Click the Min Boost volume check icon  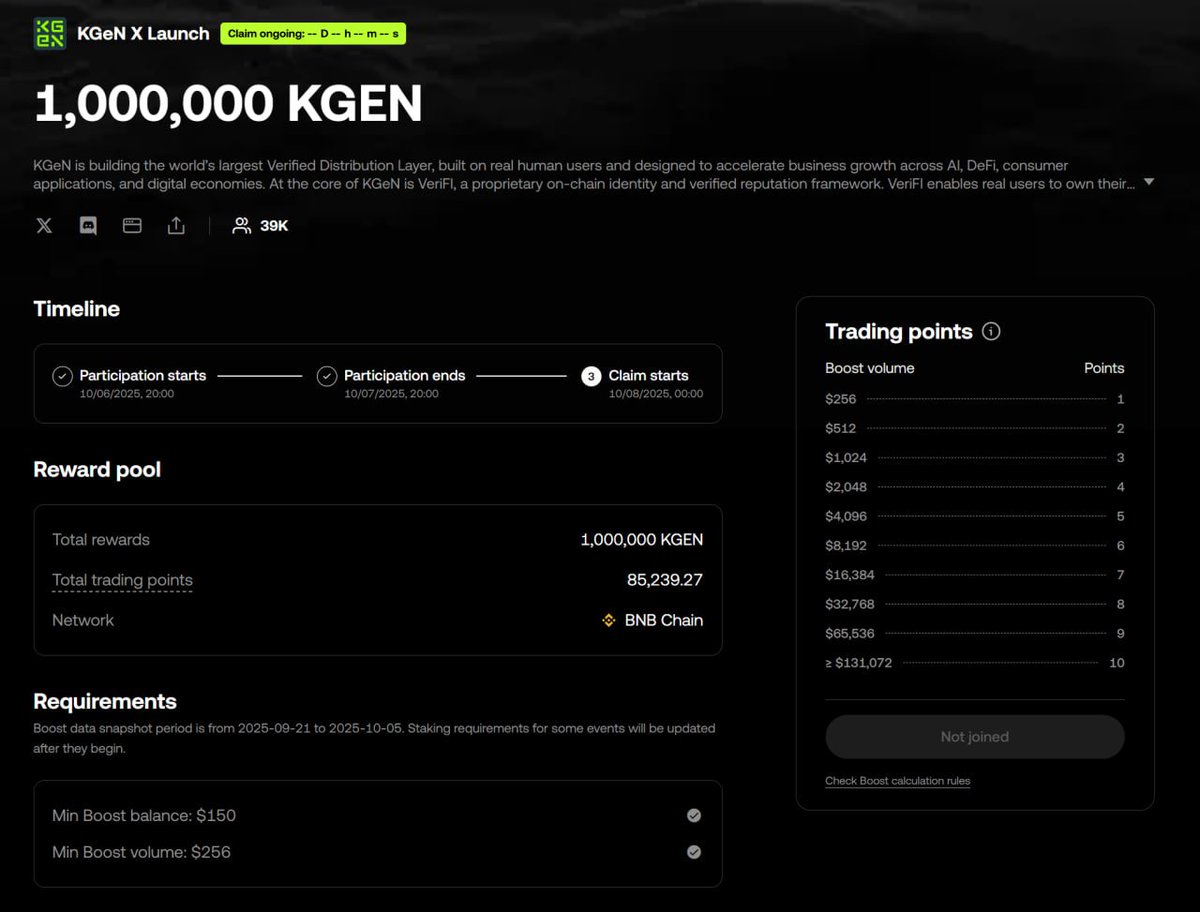point(694,852)
